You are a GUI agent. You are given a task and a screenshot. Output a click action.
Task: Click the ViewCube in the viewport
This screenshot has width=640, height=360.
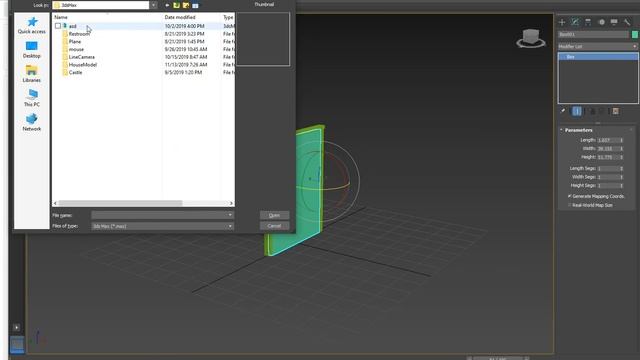coord(531,38)
